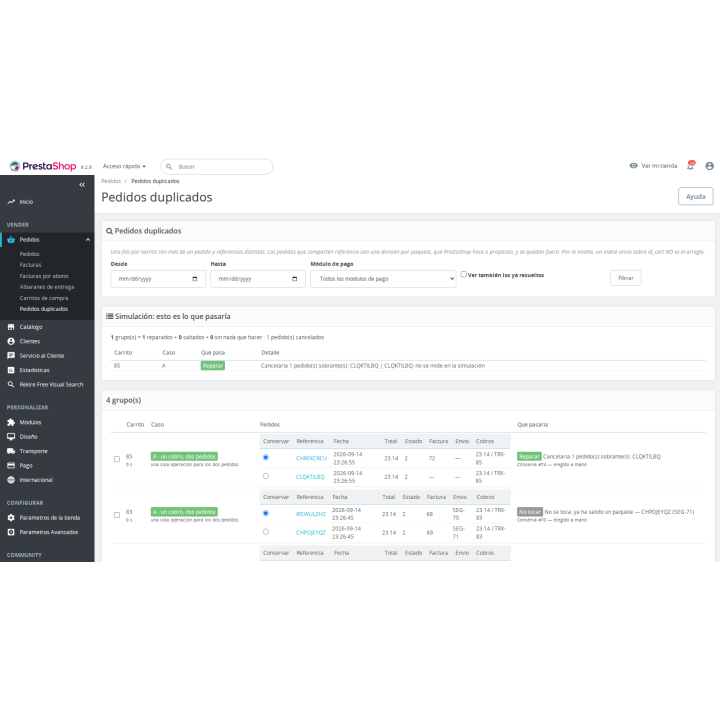Select Conservar radio for order CHRFXCRCU
The height and width of the screenshot is (720, 720).
[266, 457]
